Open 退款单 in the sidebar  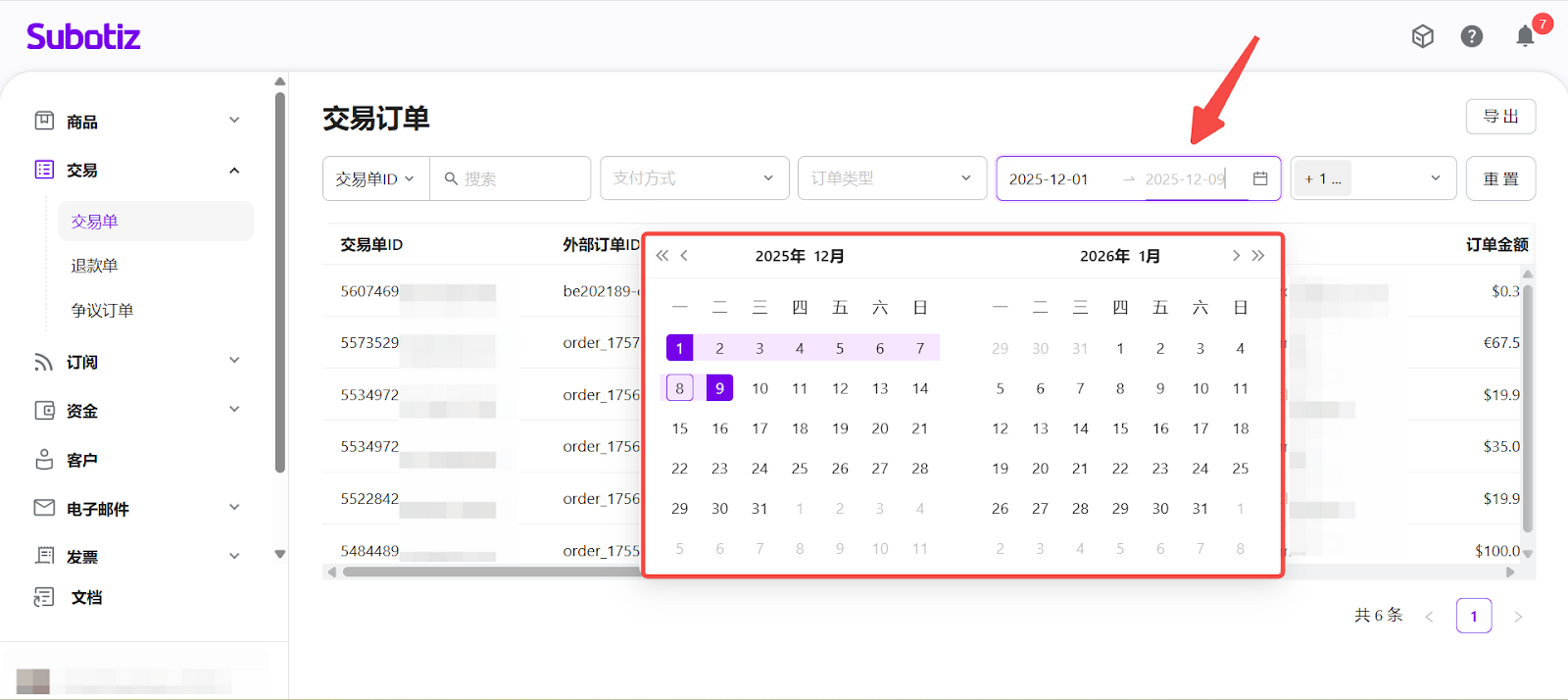point(94,266)
